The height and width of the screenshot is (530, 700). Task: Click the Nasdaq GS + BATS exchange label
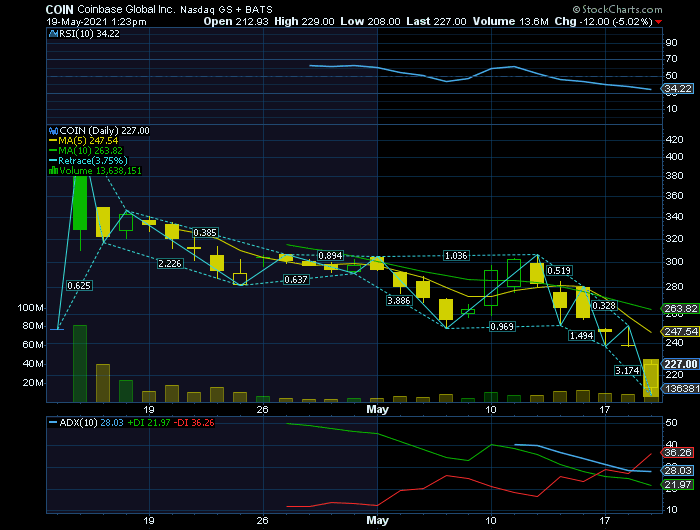226,9
